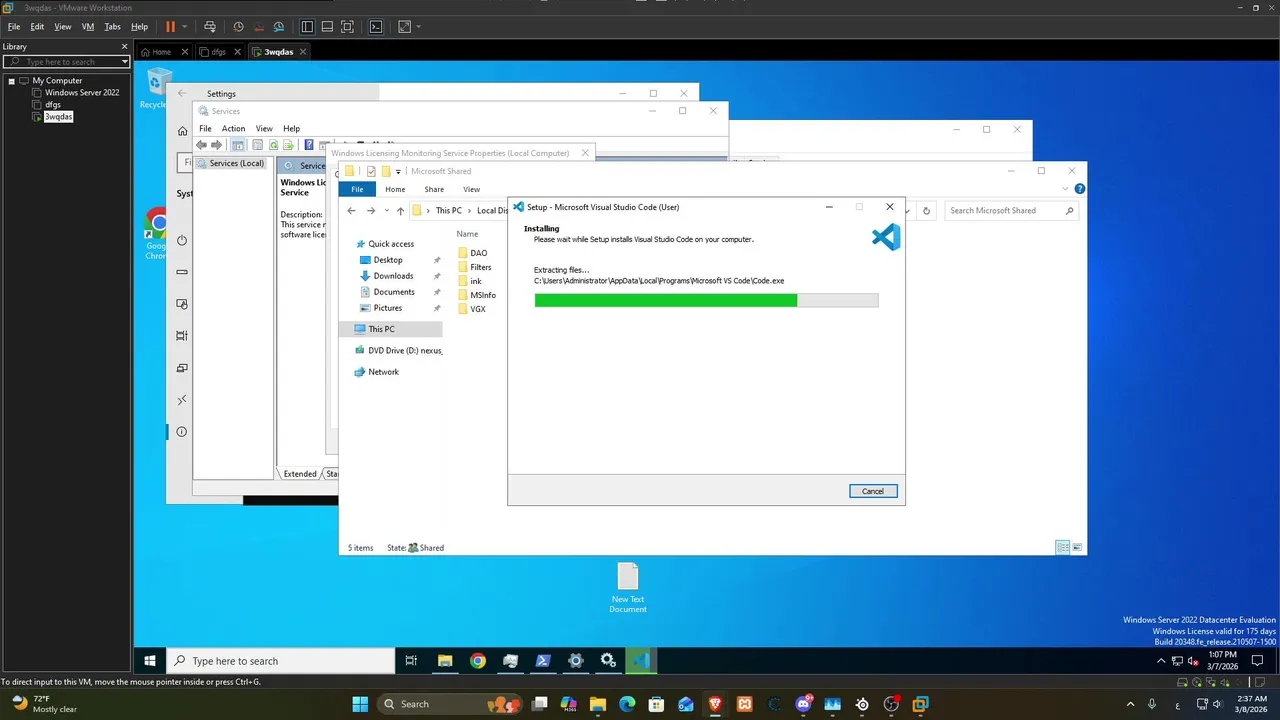
Task: Open the dropdown arrow beside the pause button
Action: 184,27
